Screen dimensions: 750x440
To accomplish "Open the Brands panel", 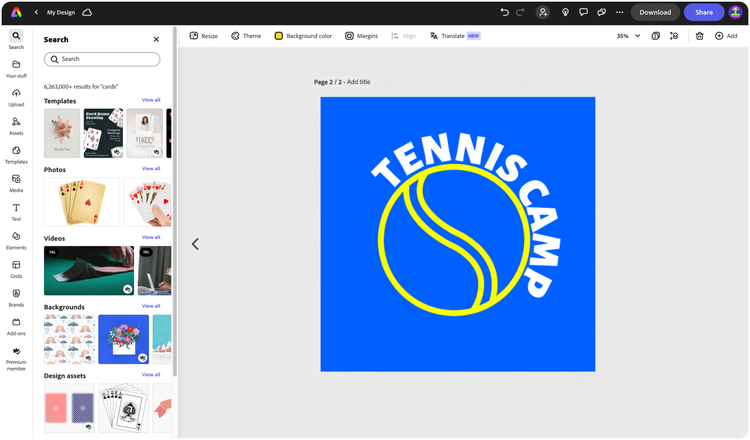I will [x=16, y=298].
